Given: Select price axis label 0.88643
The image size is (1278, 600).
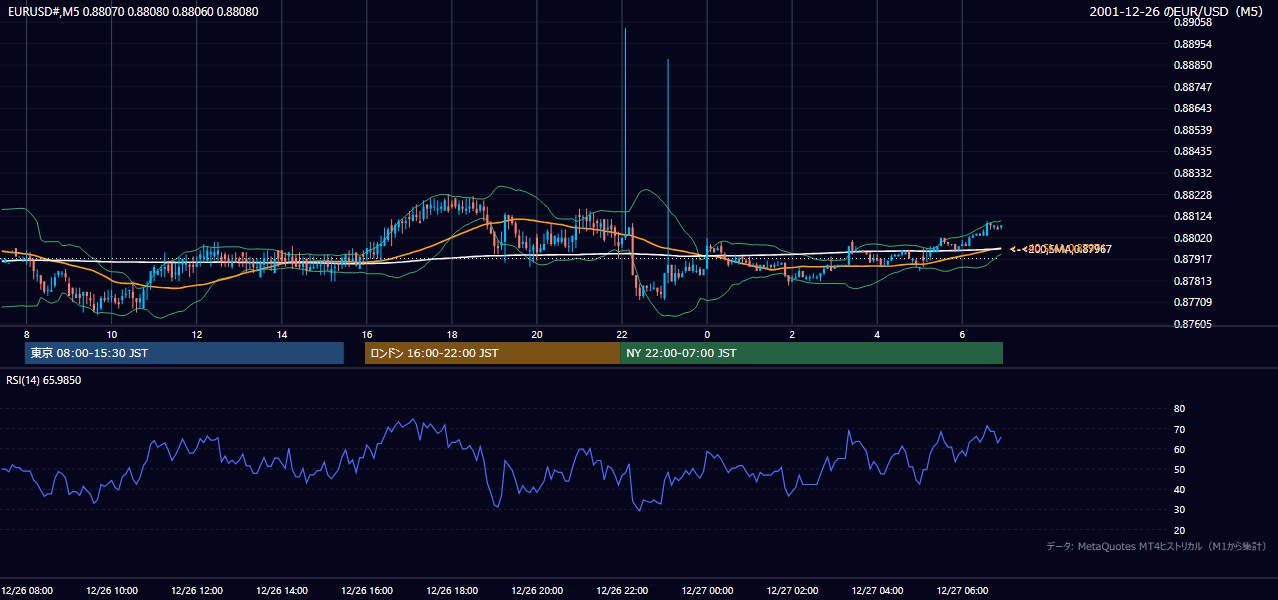Looking at the screenshot, I should pyautogui.click(x=1192, y=109).
